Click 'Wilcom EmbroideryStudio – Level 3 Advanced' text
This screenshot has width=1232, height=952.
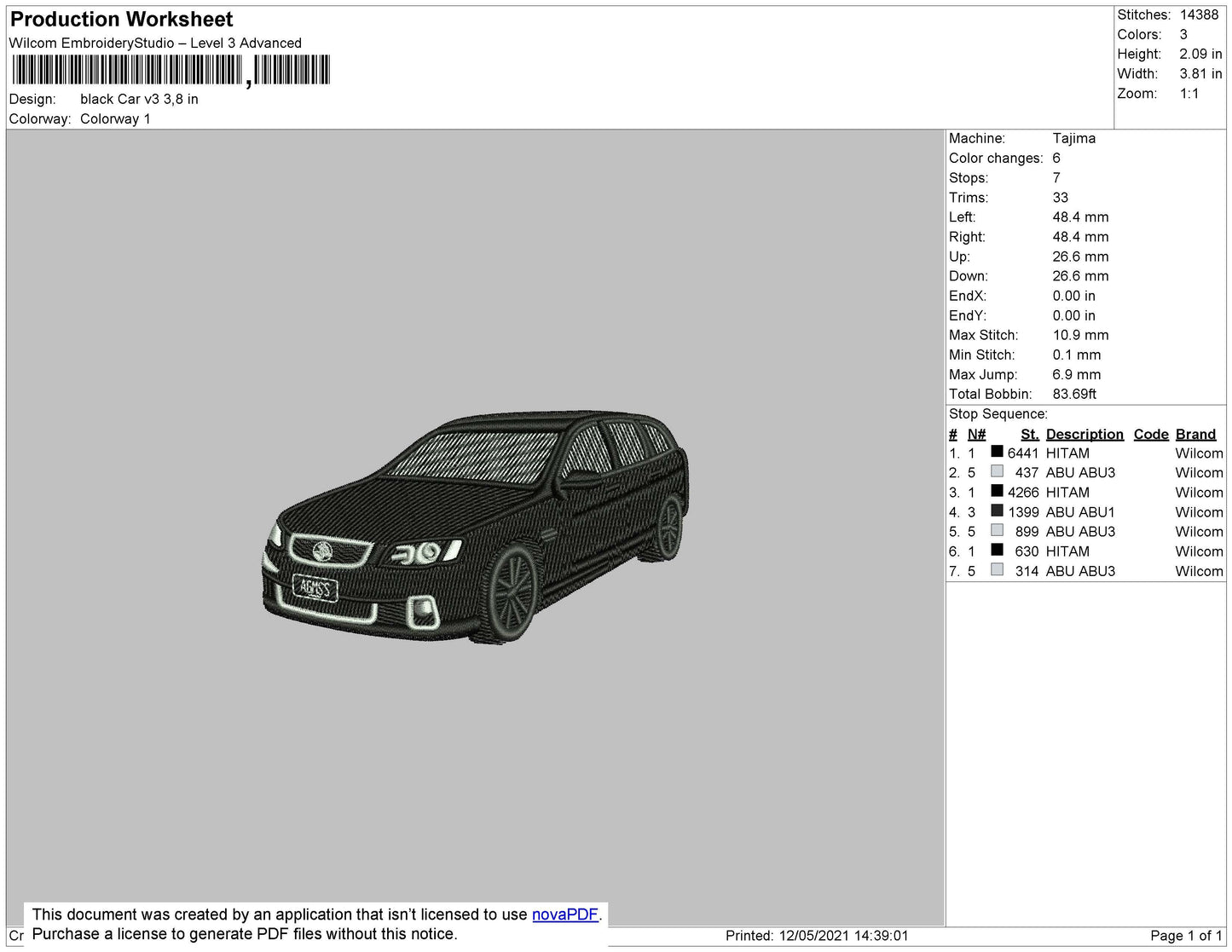(x=155, y=43)
